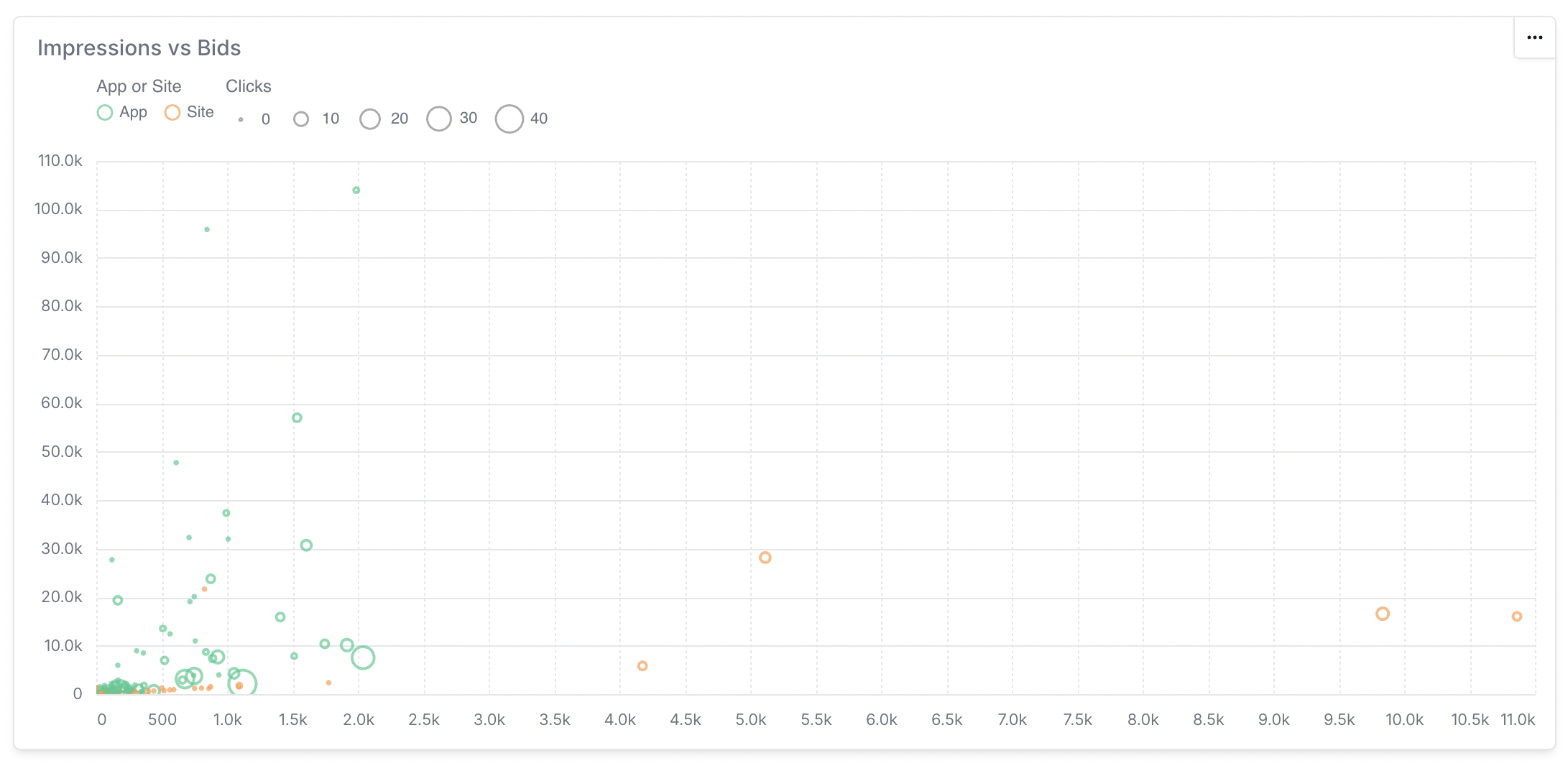The image size is (1568, 766).
Task: Click the Site legend text label
Action: click(x=199, y=112)
